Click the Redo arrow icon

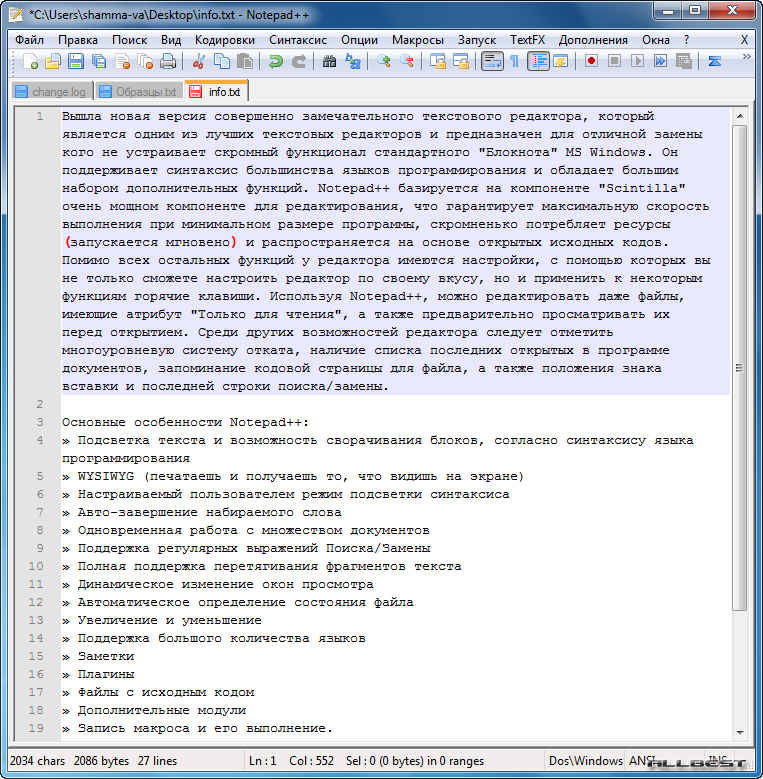coord(299,62)
